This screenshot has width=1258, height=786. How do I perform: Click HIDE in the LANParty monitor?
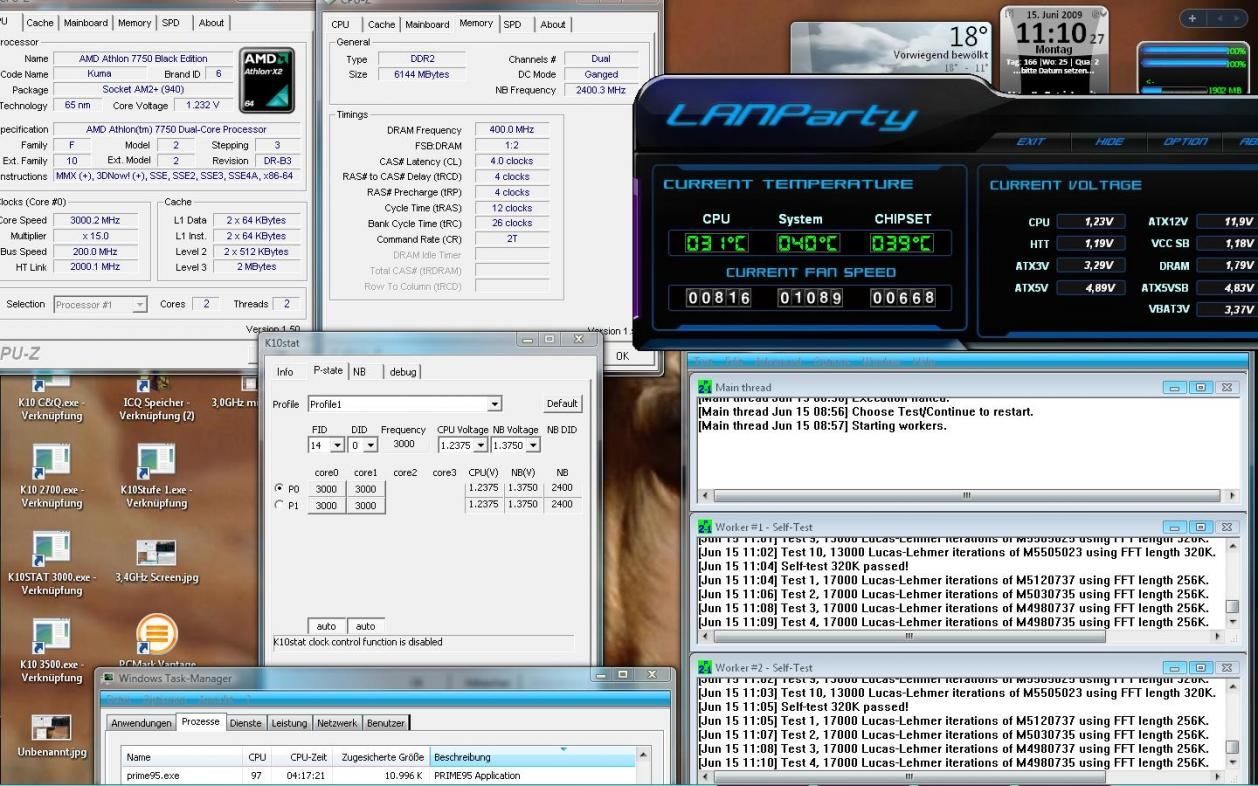[1110, 143]
